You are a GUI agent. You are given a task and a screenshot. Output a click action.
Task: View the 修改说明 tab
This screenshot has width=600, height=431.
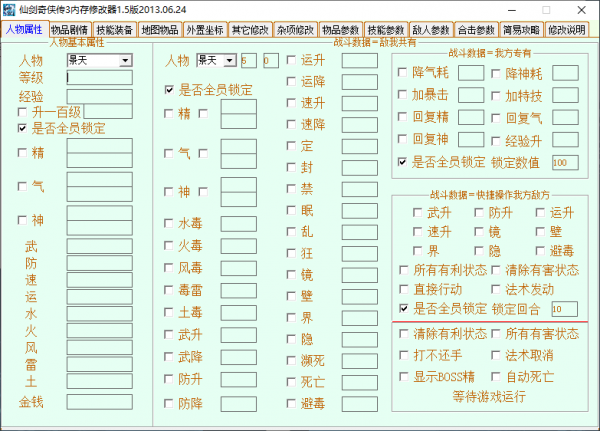point(566,30)
